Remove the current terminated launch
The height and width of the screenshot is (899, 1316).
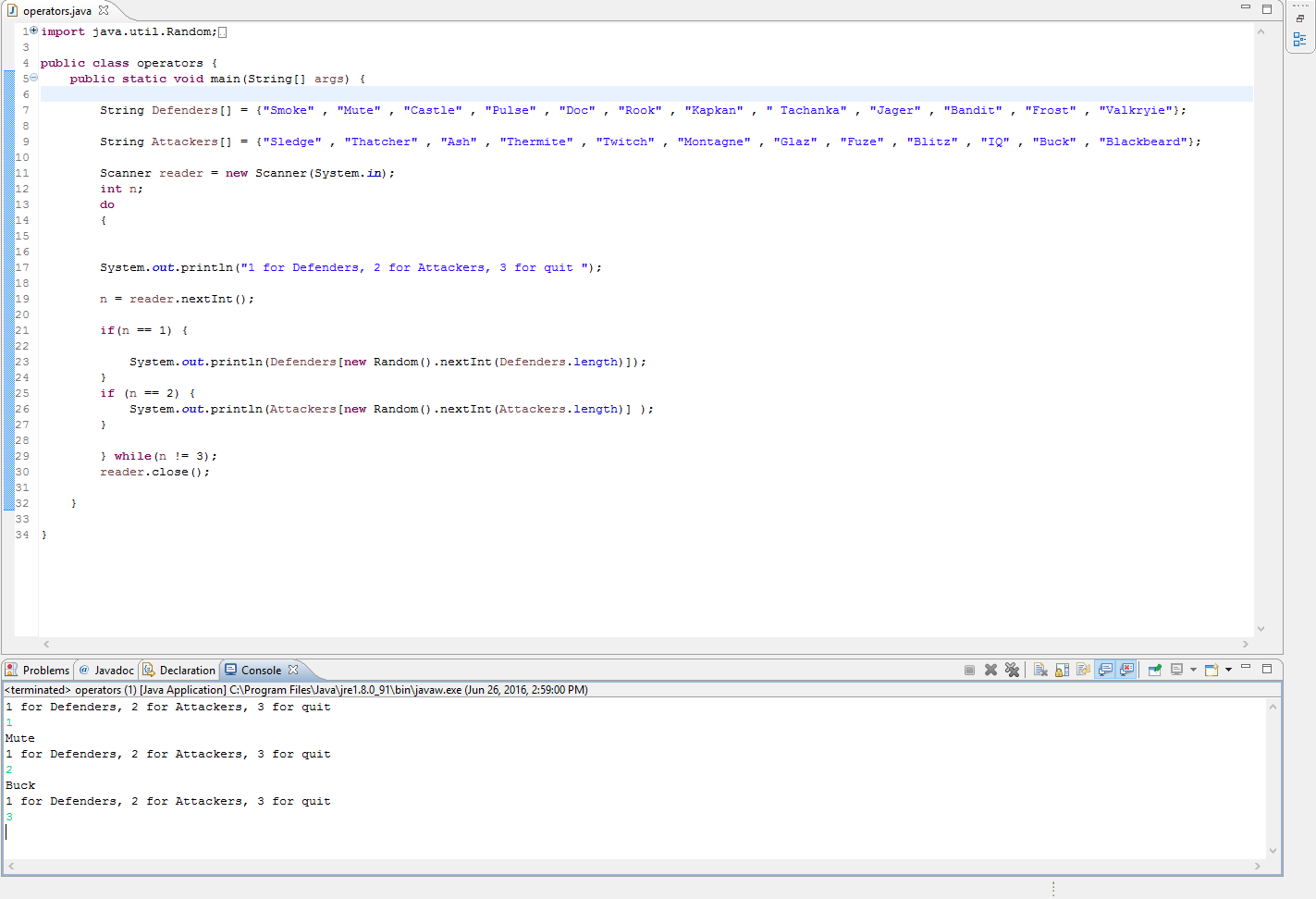(x=990, y=671)
